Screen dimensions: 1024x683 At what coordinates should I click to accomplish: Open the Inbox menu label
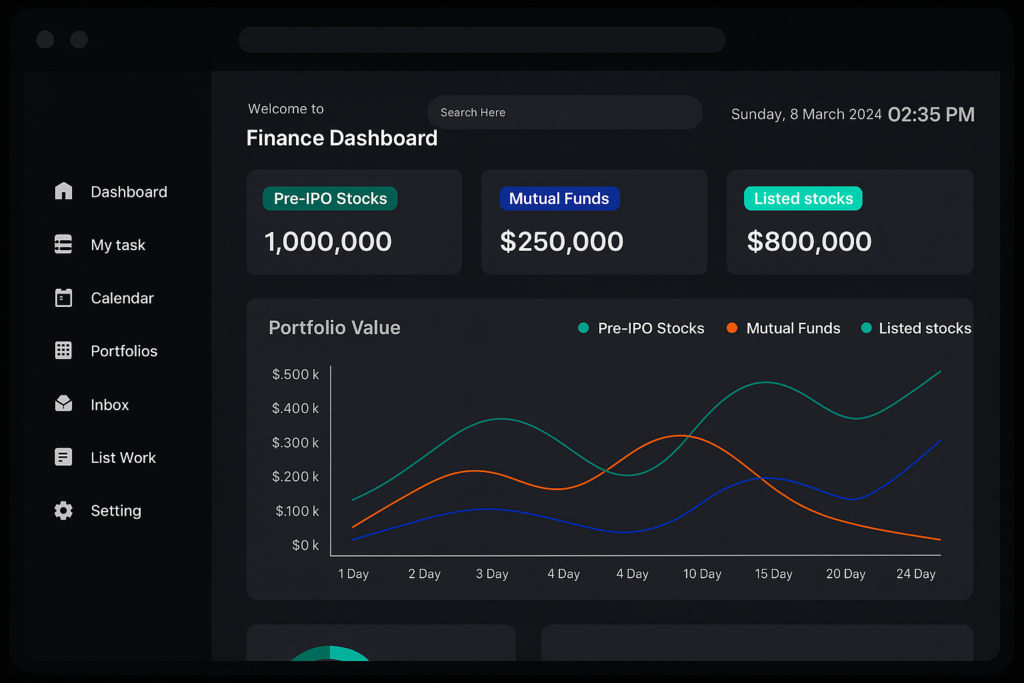(x=110, y=405)
